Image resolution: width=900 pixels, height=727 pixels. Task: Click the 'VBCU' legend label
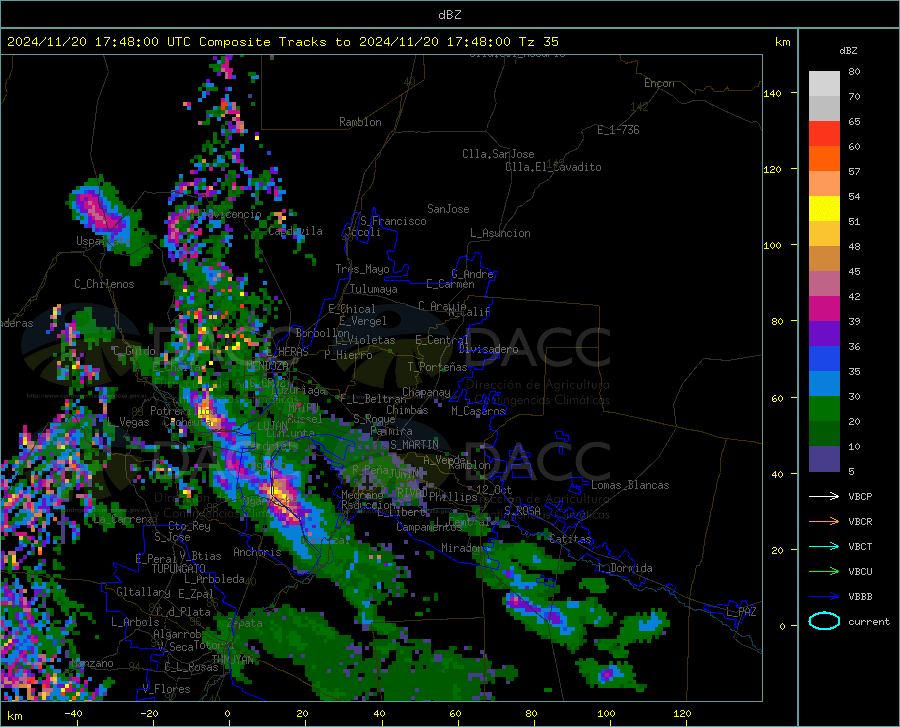pos(860,572)
